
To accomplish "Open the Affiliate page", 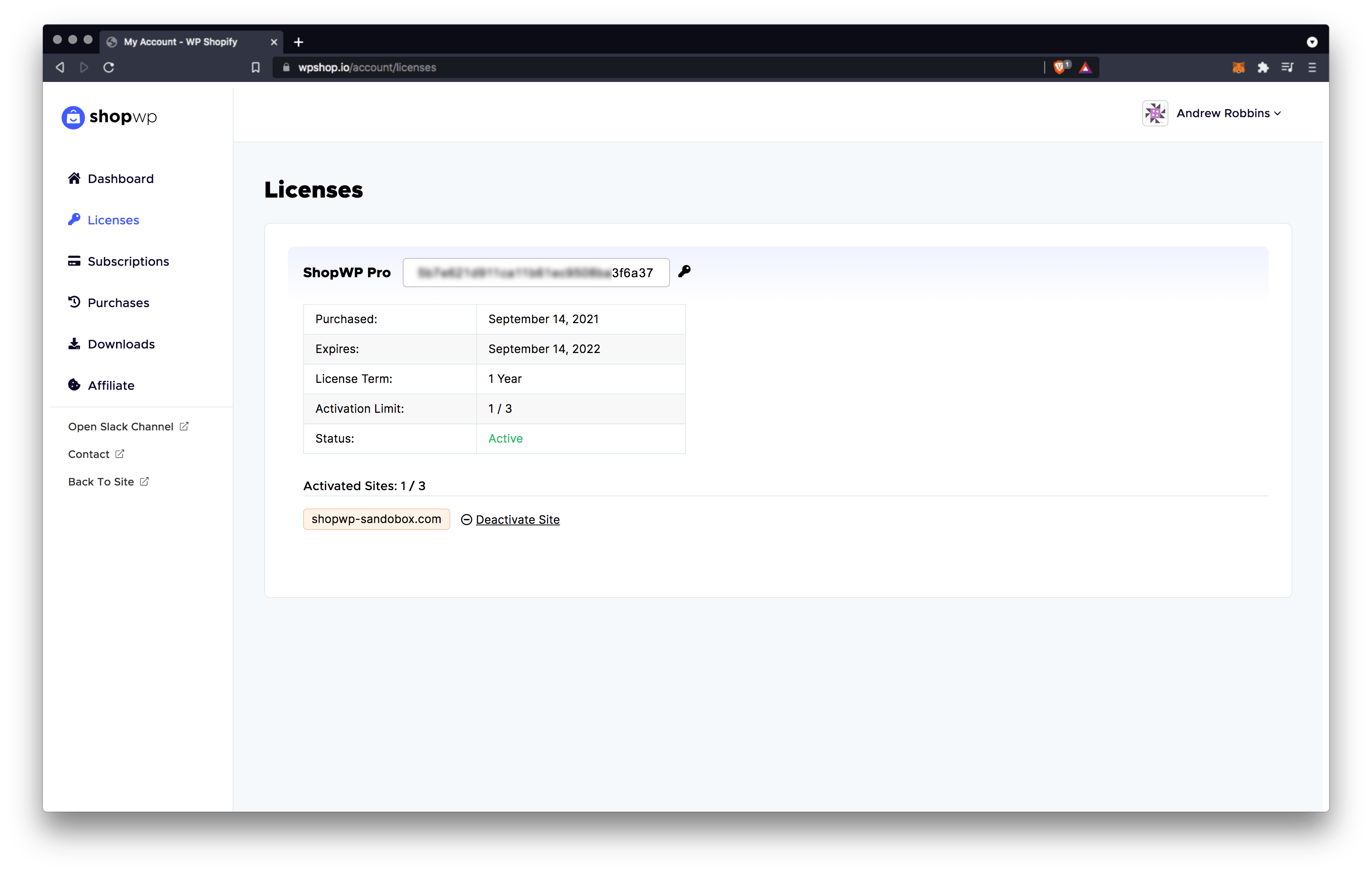I will [111, 385].
